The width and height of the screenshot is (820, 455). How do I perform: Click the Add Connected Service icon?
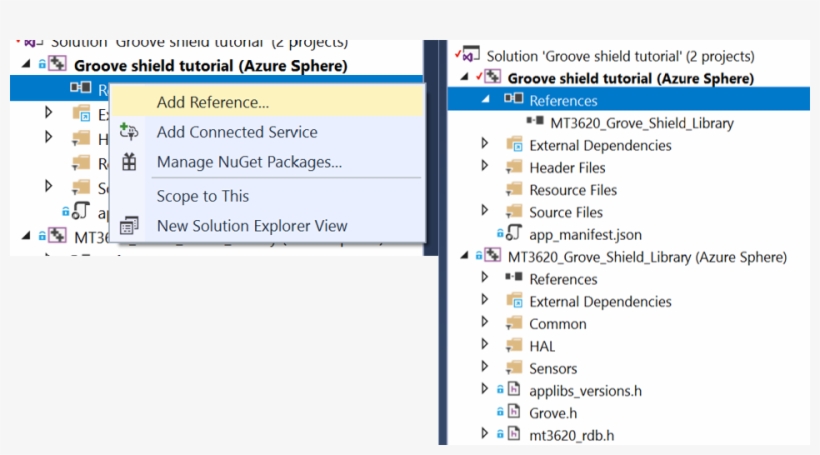pos(129,131)
